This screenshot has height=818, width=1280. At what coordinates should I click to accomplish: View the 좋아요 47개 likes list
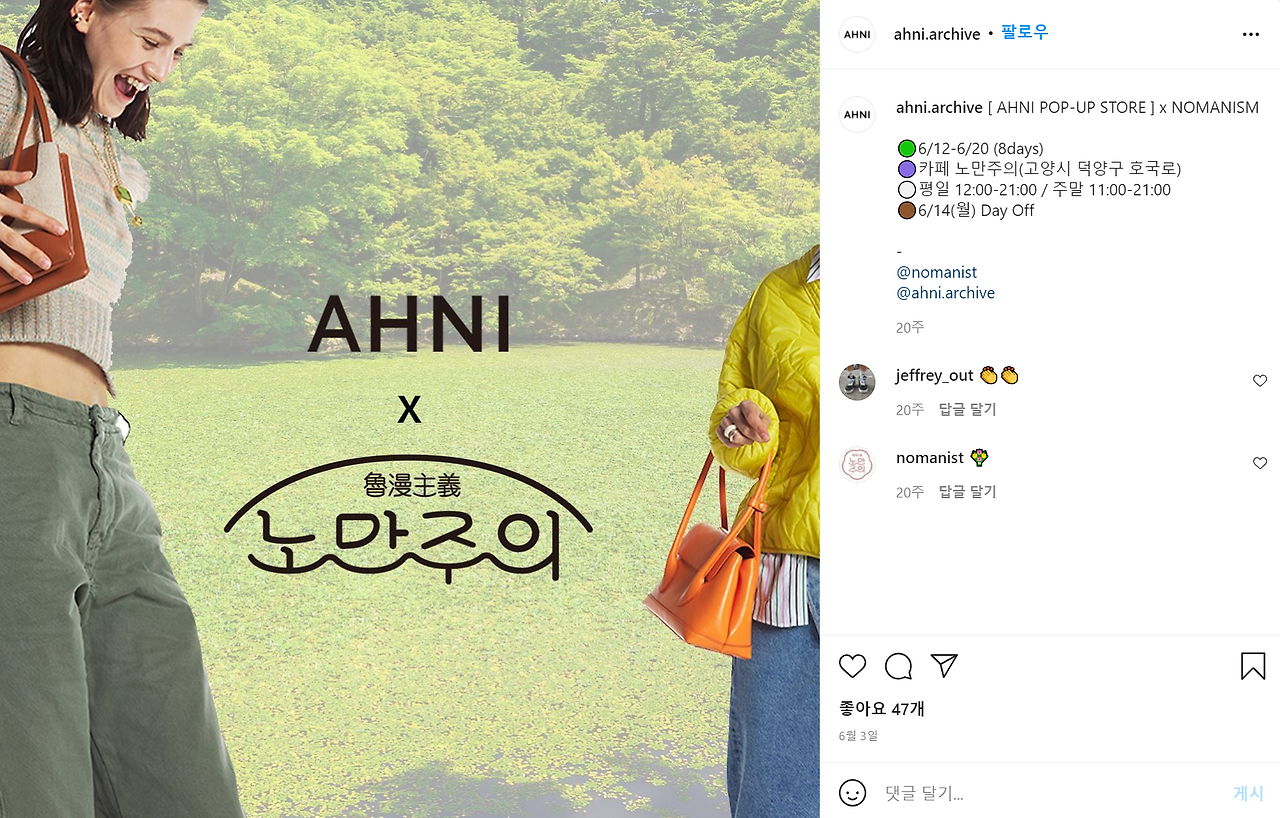click(x=882, y=708)
